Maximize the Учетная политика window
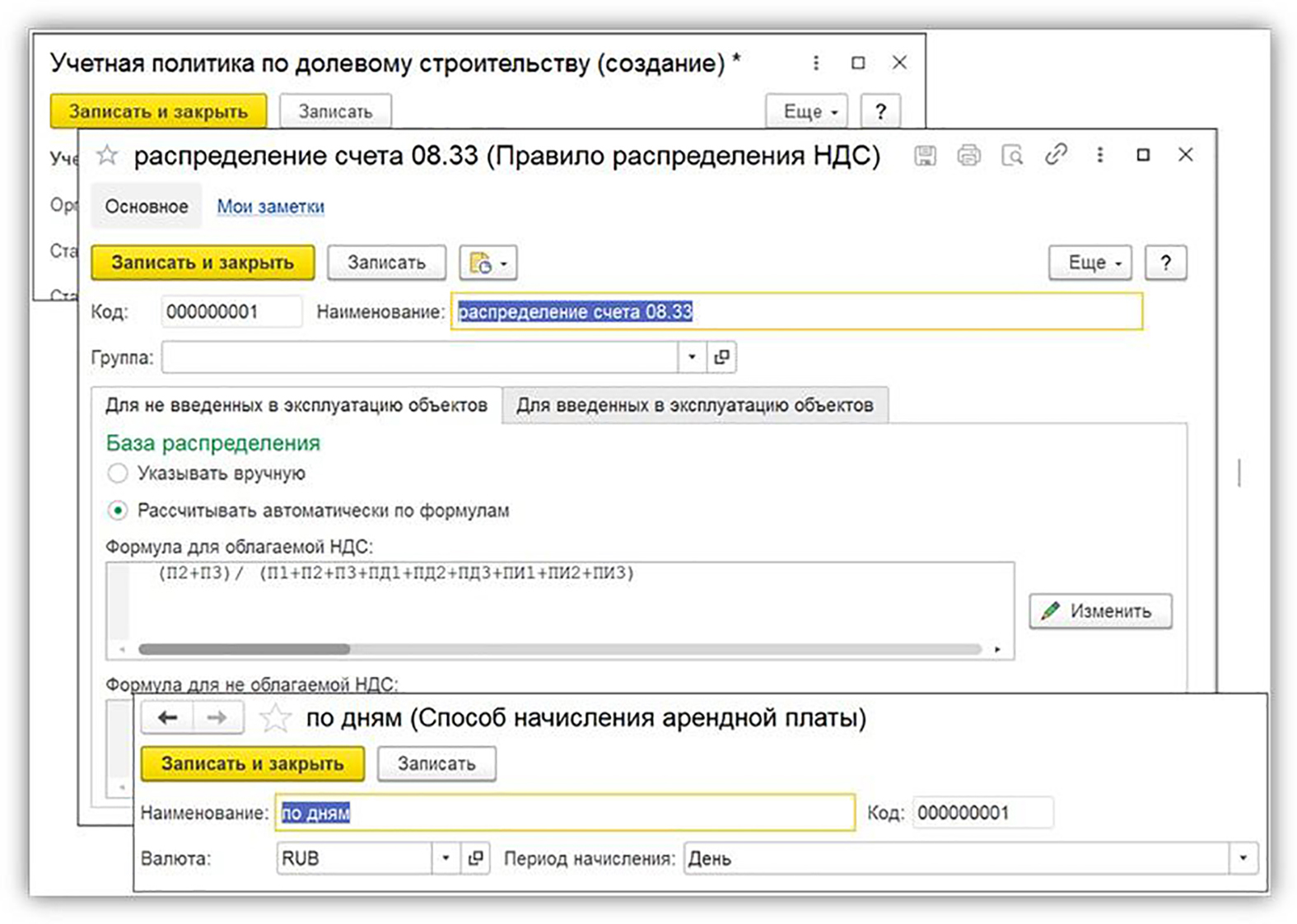Viewport: 1297px width, 924px height. (x=858, y=63)
